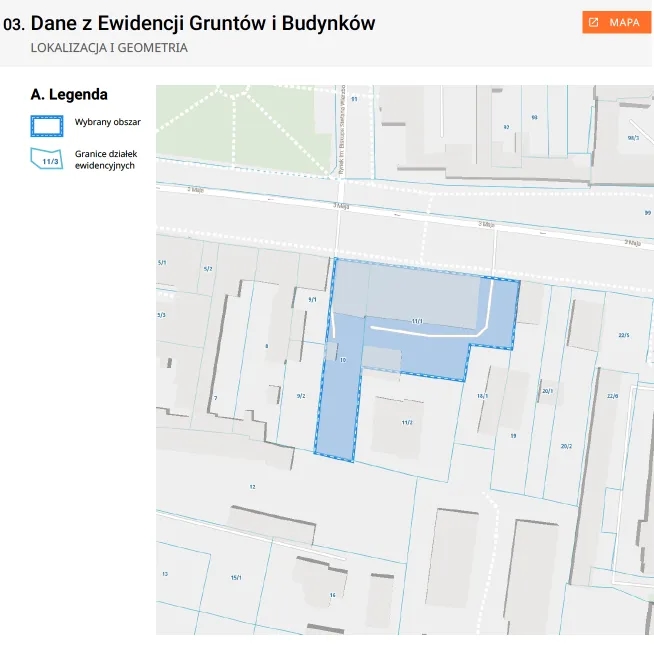The height and width of the screenshot is (645, 654).
Task: Click highlighted parcel 11/1 on the map
Action: 416,321
